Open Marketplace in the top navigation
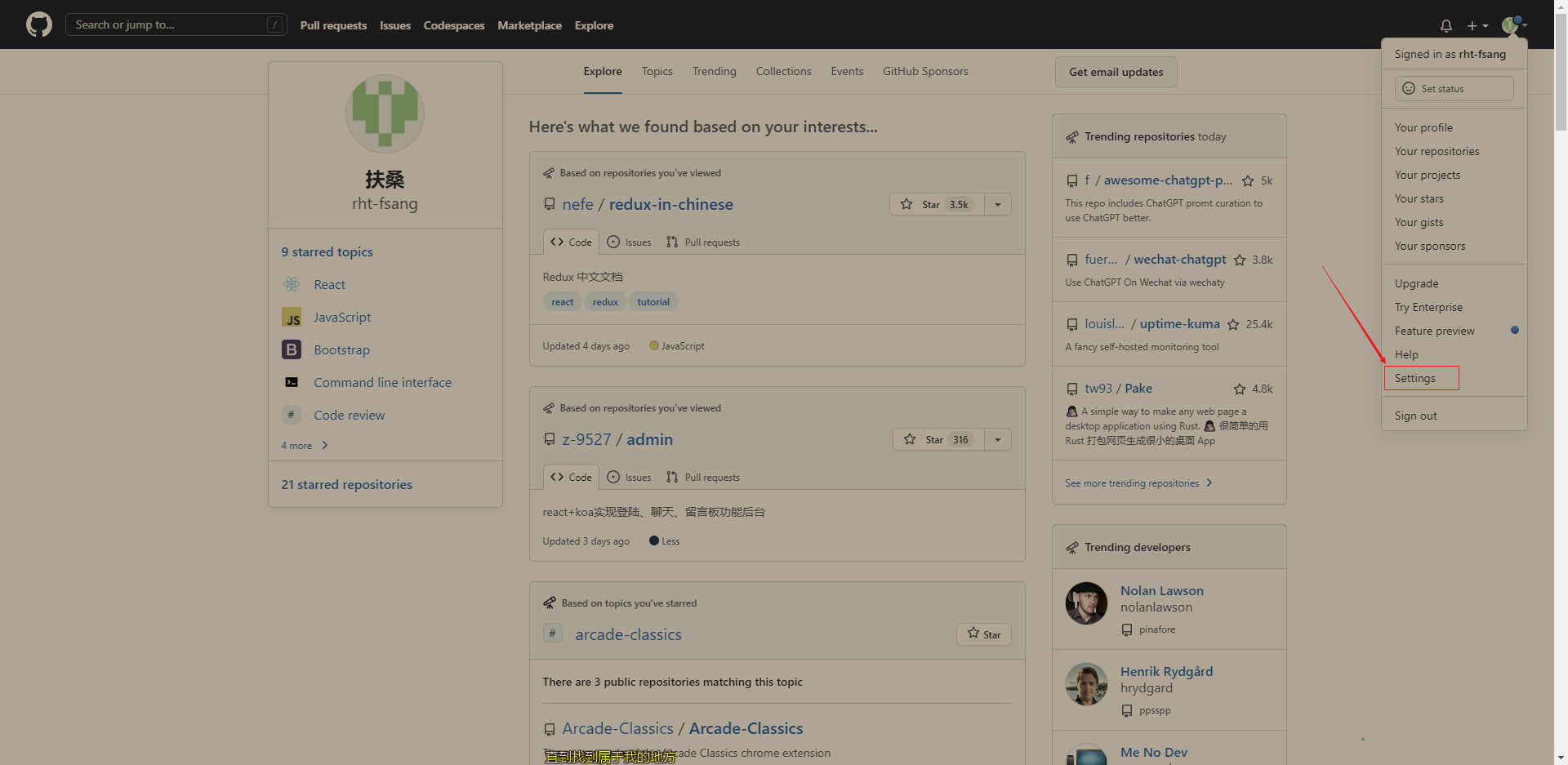The width and height of the screenshot is (1568, 765). click(x=529, y=25)
